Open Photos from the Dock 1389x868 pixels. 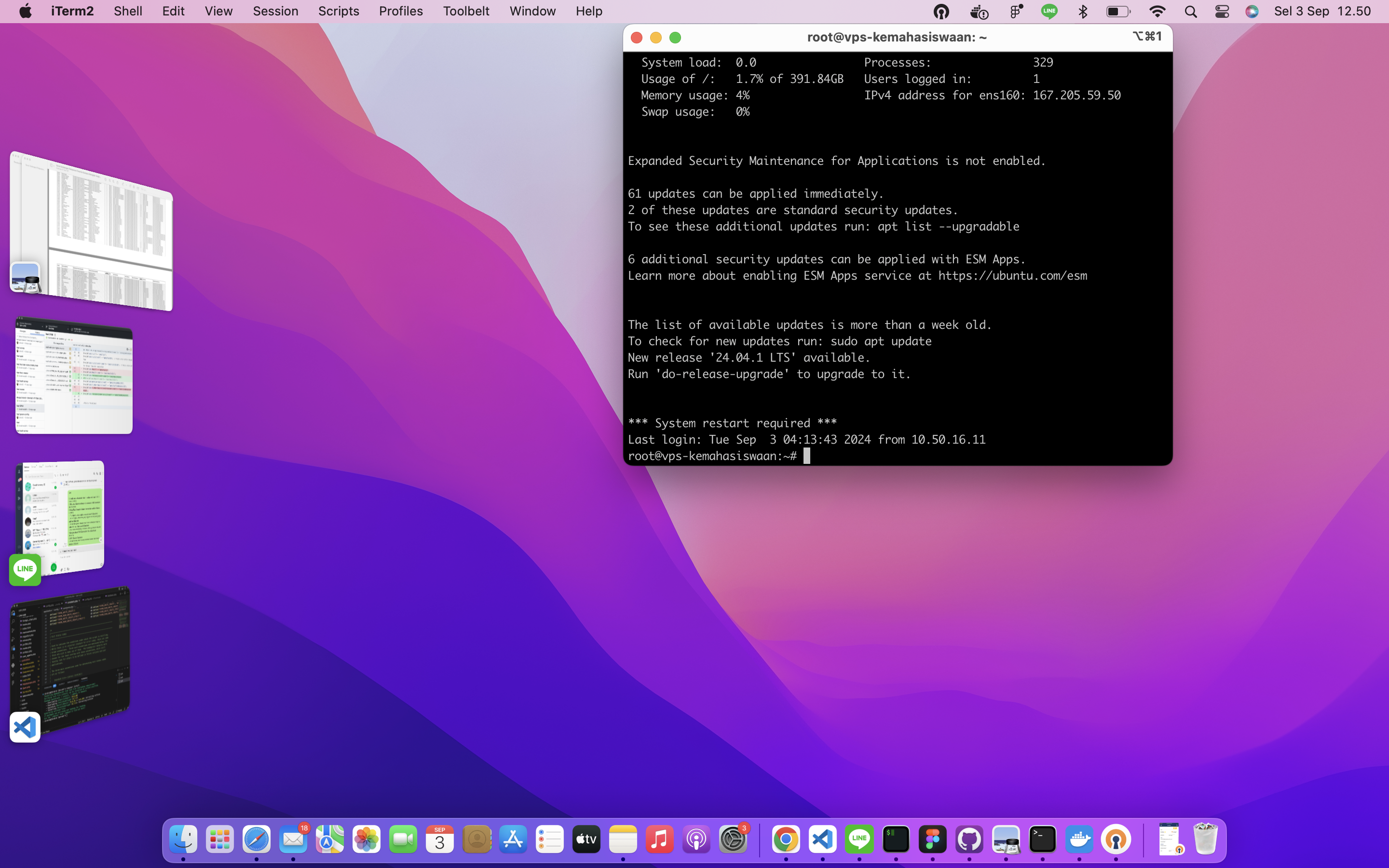tap(366, 839)
